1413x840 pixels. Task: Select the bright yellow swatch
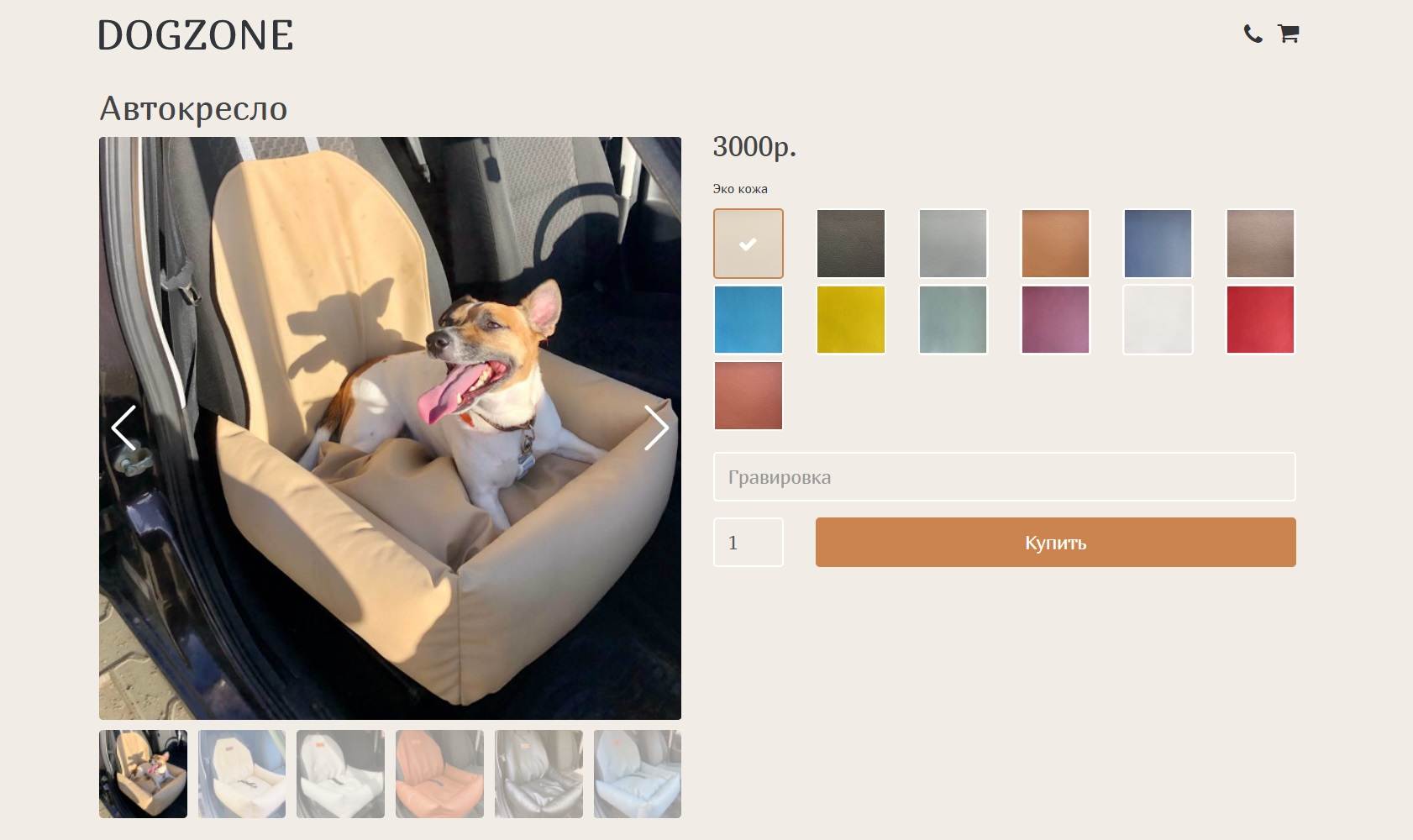point(851,319)
